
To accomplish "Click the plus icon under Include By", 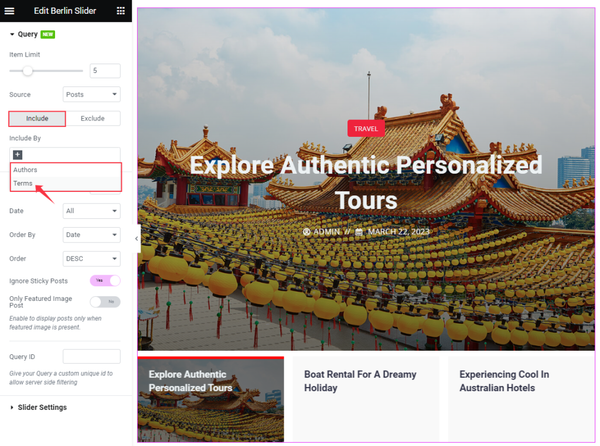I will tap(18, 155).
